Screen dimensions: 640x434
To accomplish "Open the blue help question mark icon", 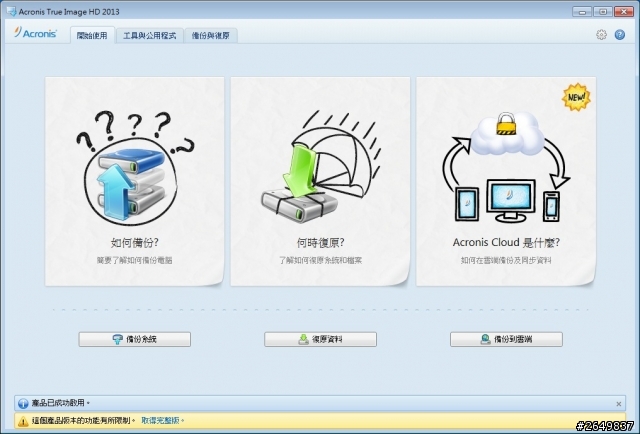I will coord(620,35).
